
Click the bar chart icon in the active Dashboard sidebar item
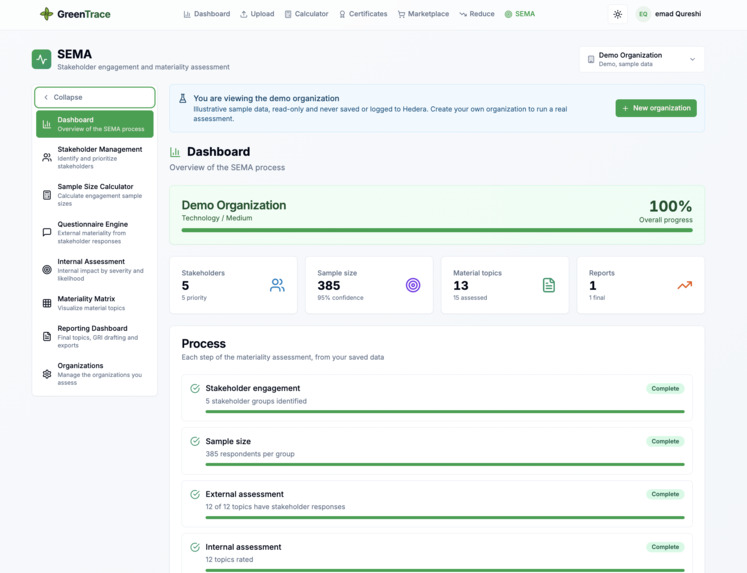[x=47, y=124]
